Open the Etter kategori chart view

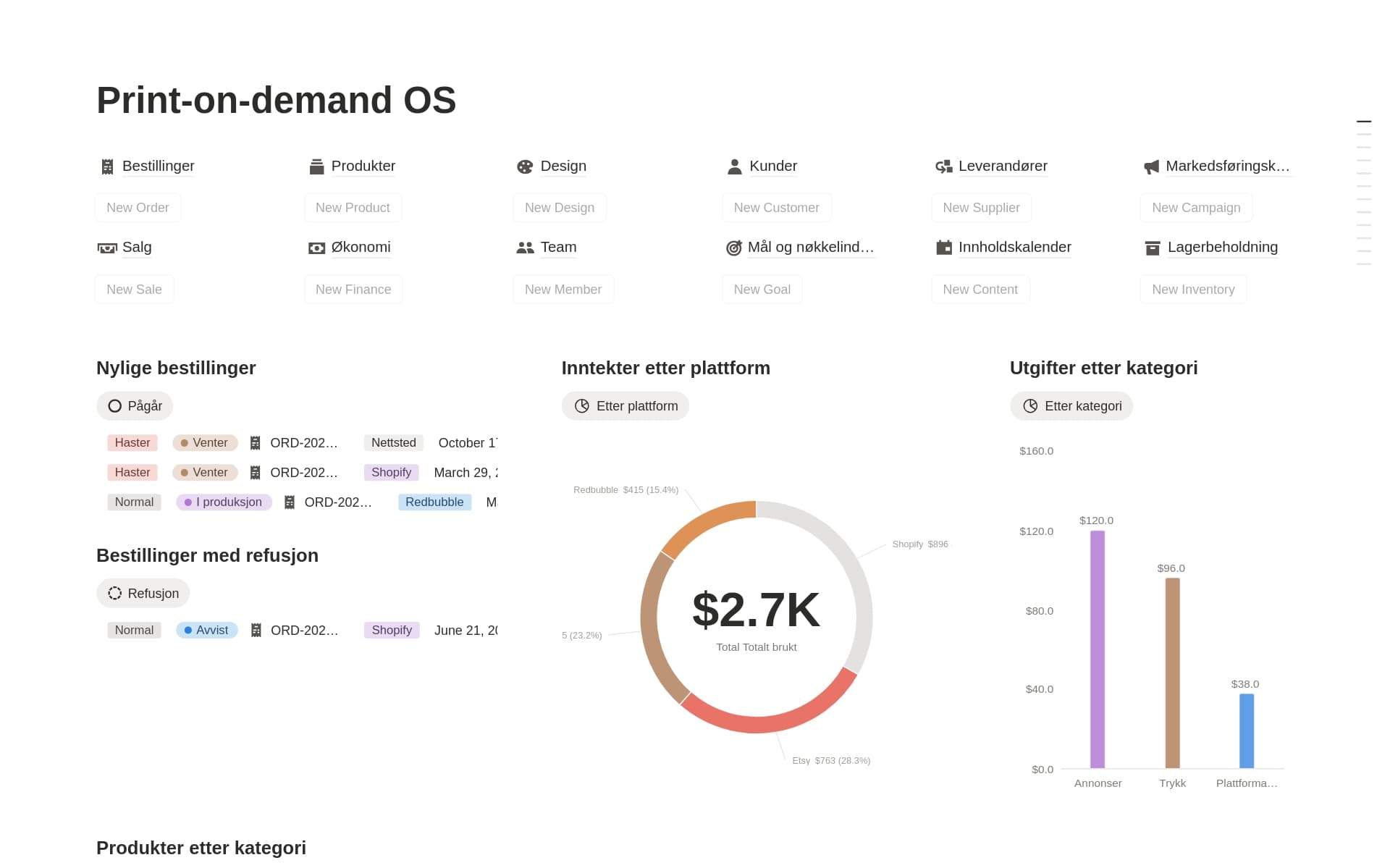click(1071, 406)
